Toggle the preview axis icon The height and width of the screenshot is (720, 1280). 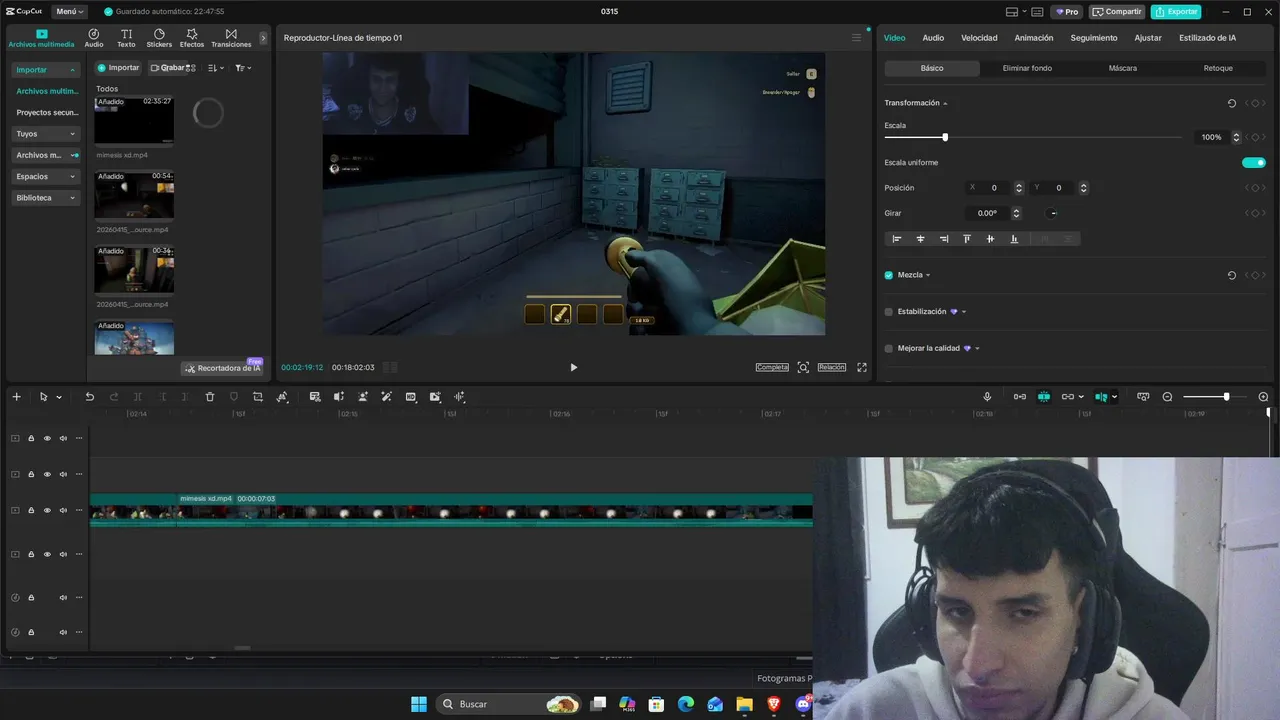tap(1101, 397)
